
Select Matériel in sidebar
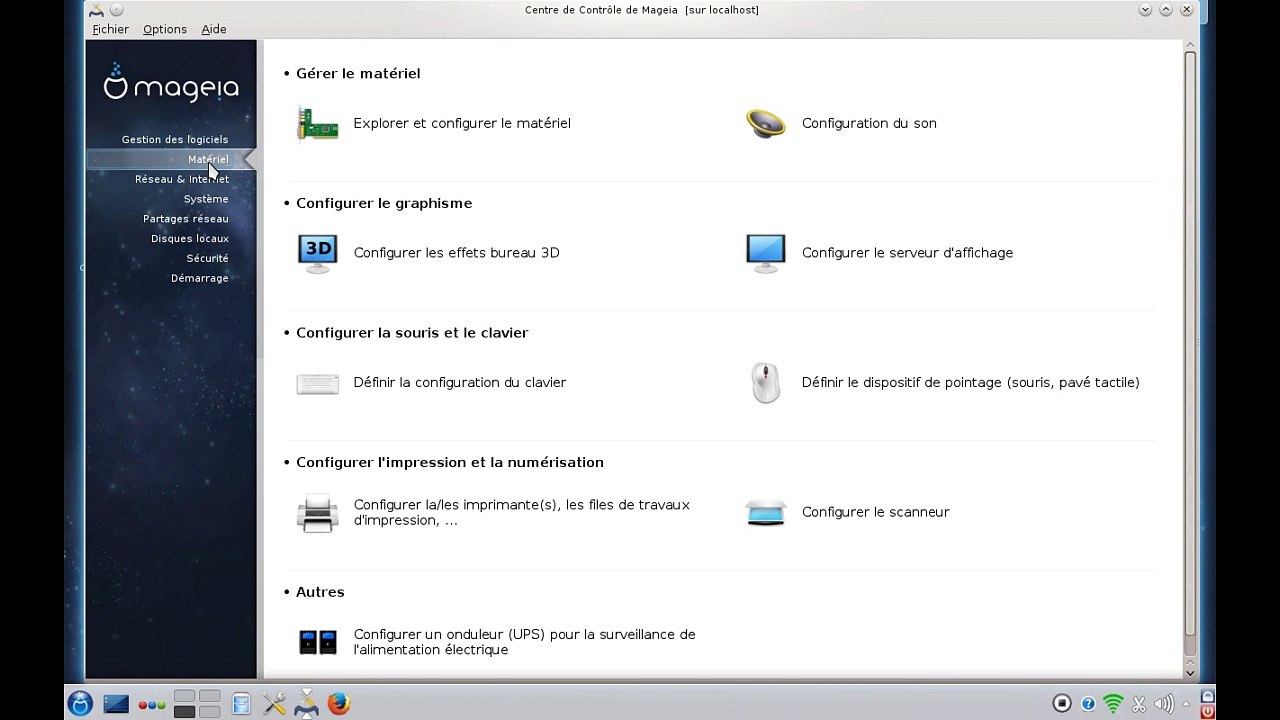coord(208,160)
